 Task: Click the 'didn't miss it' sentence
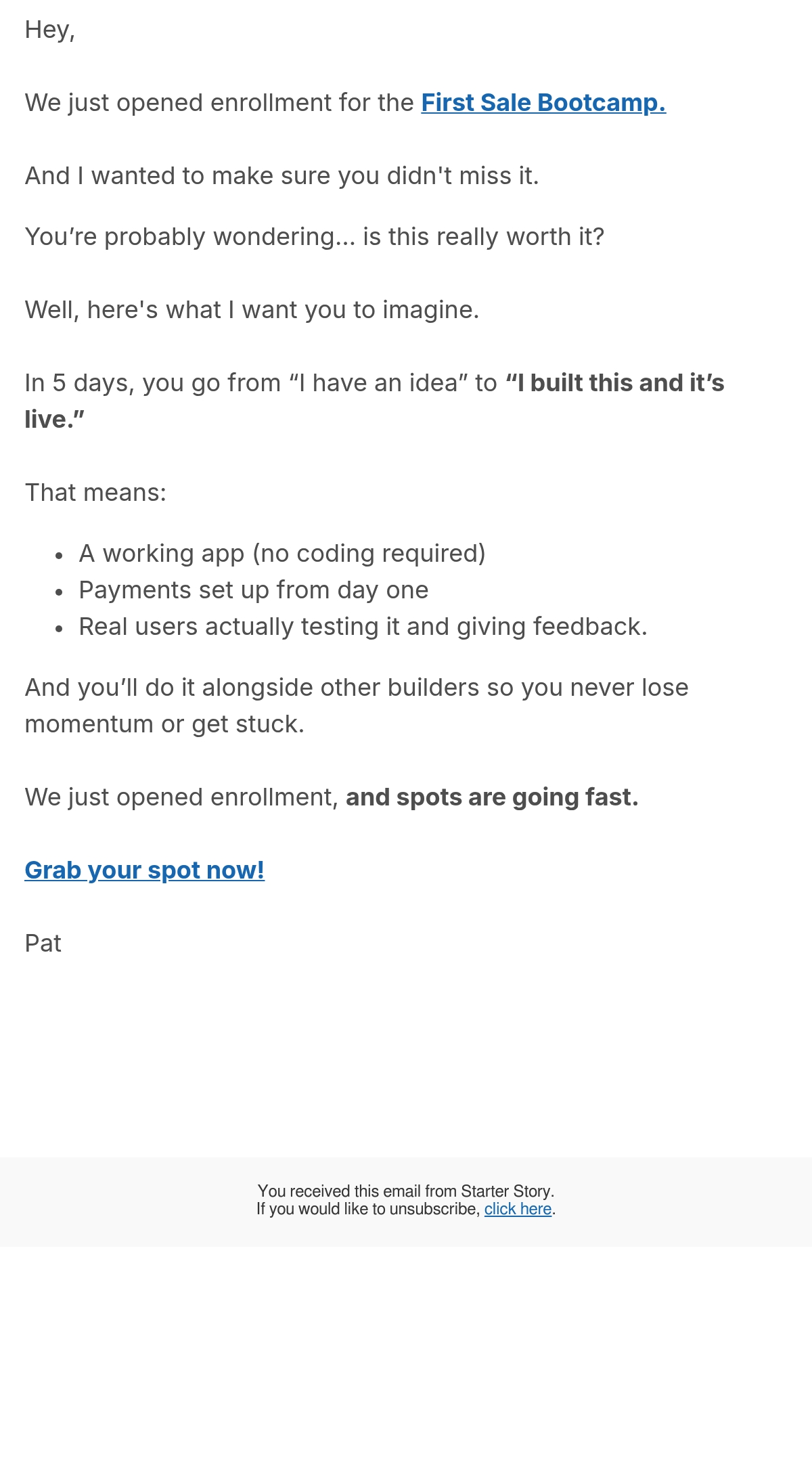pos(282,176)
